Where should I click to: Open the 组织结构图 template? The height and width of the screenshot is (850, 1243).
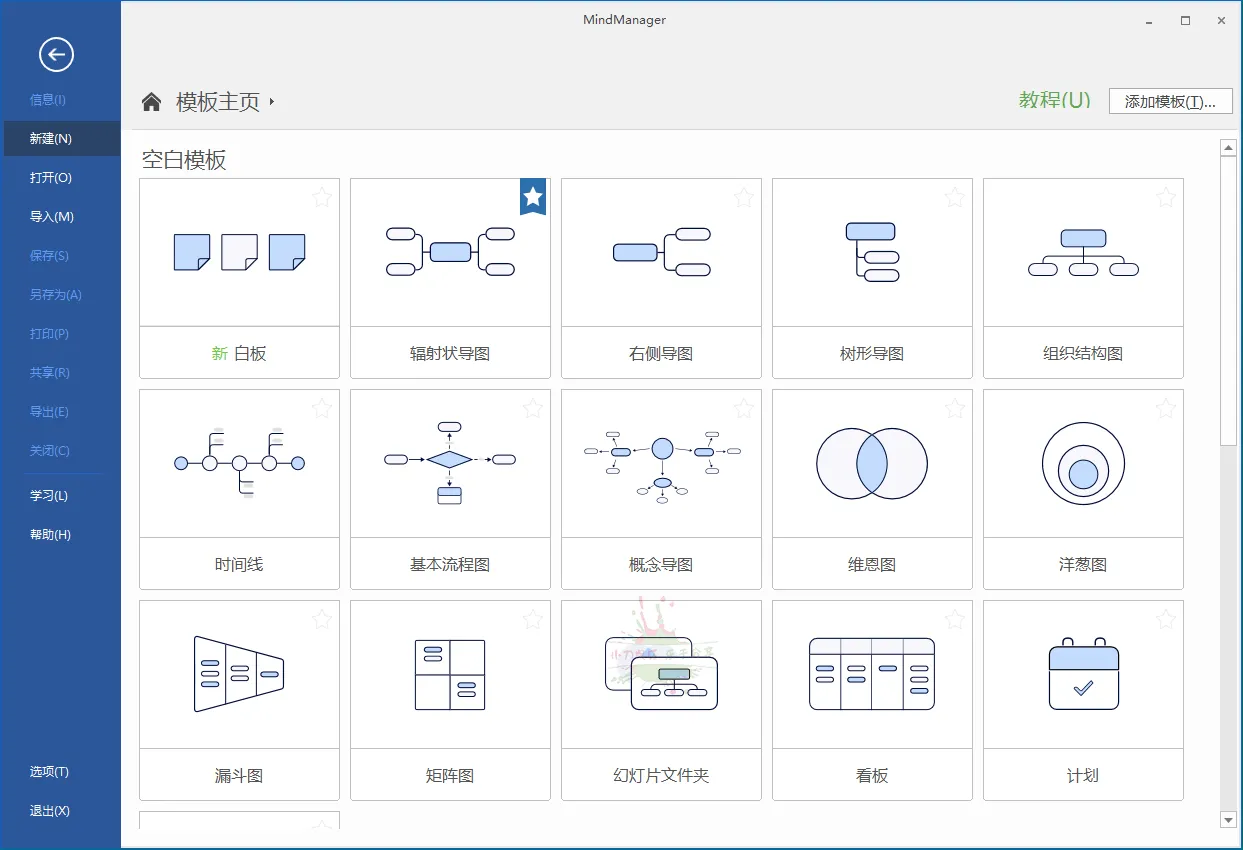tap(1083, 252)
